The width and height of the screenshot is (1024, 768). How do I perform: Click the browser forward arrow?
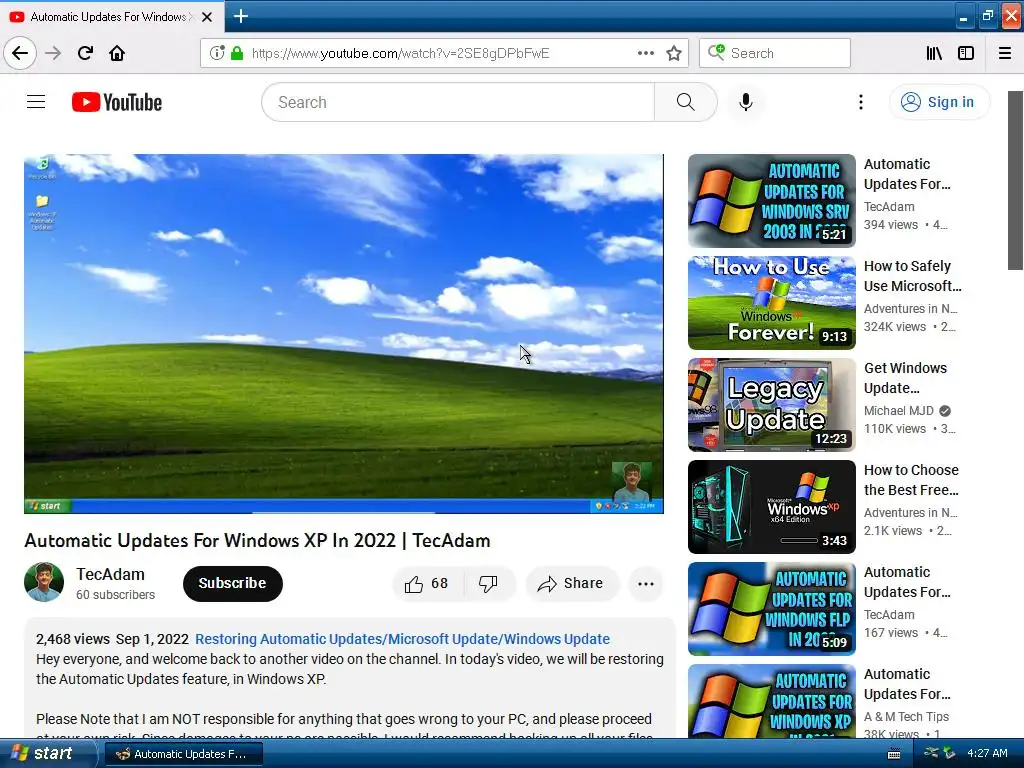tap(53, 53)
